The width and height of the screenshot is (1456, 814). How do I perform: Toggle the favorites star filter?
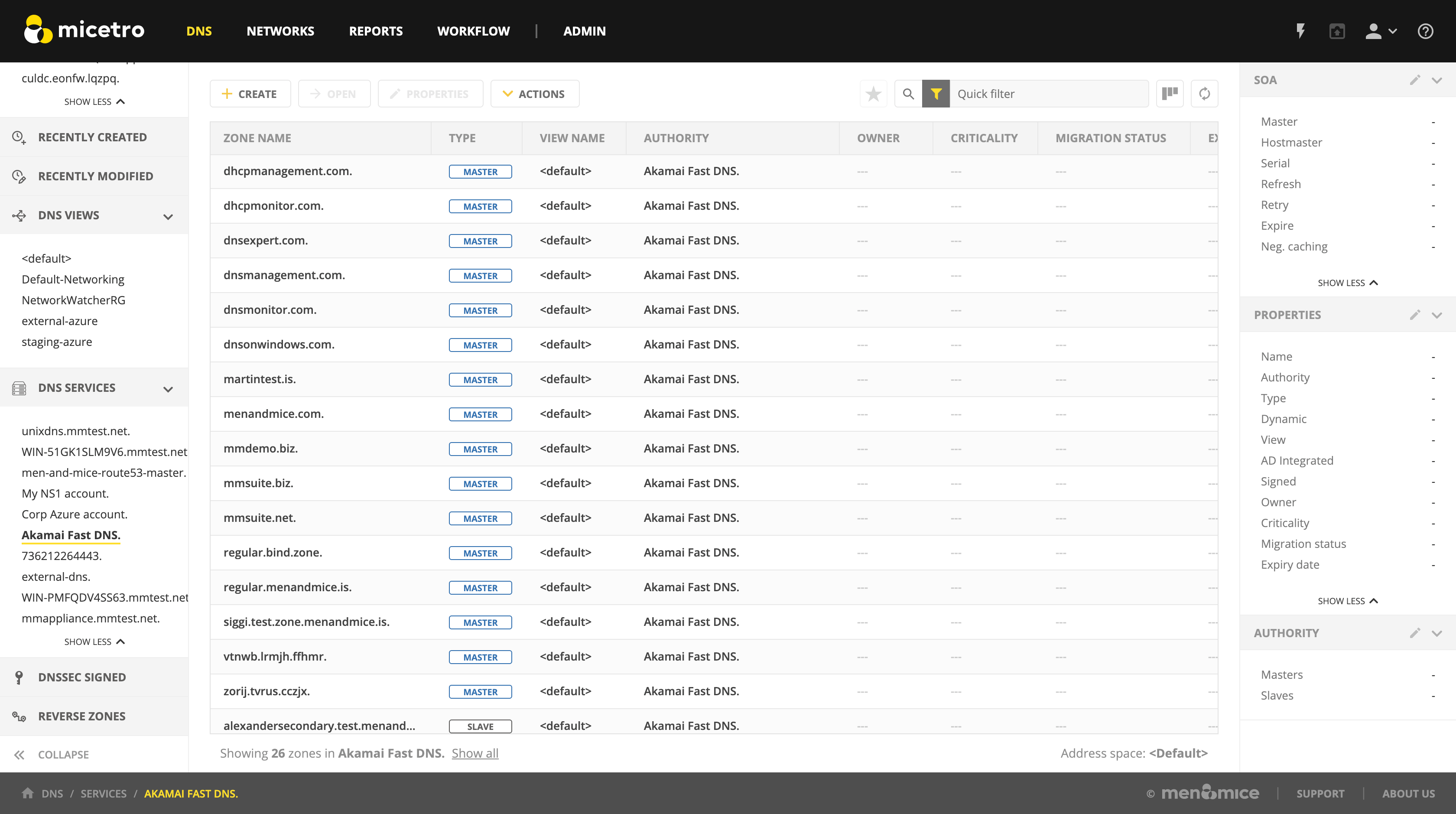[873, 94]
